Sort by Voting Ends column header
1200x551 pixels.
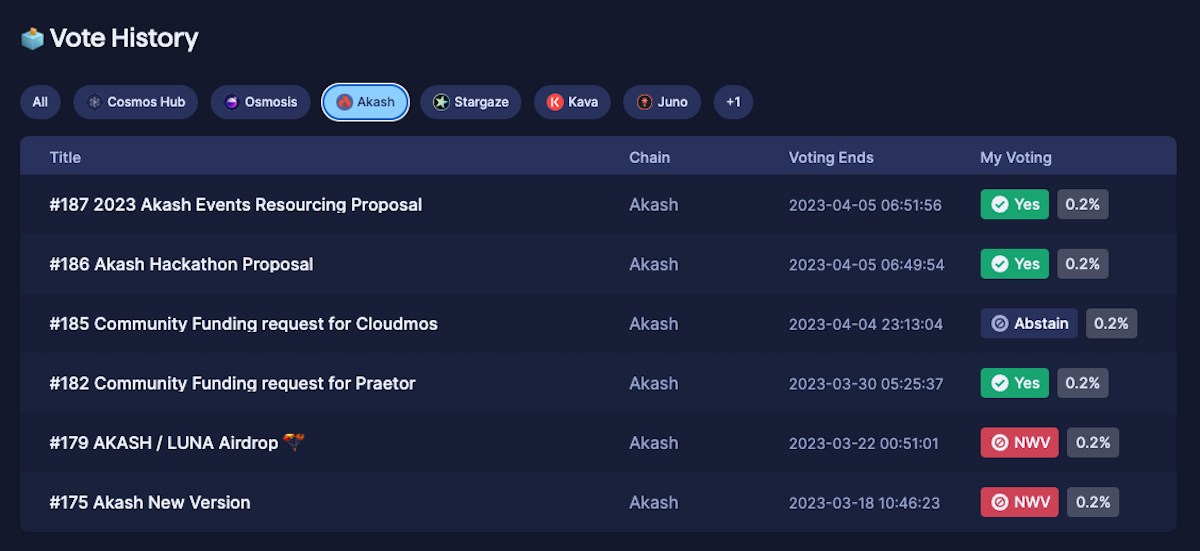[831, 158]
